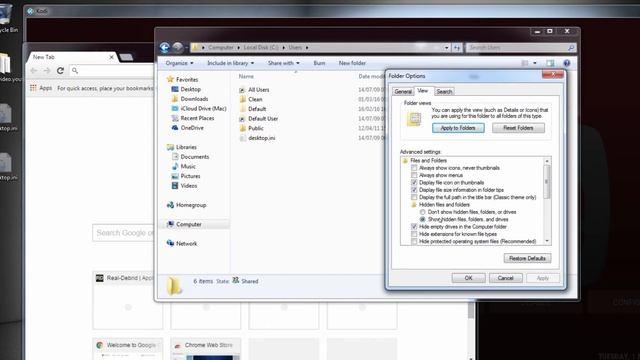Select the OneDrive cloud icon
Image resolution: width=640 pixels, height=360 pixels.
click(x=175, y=128)
